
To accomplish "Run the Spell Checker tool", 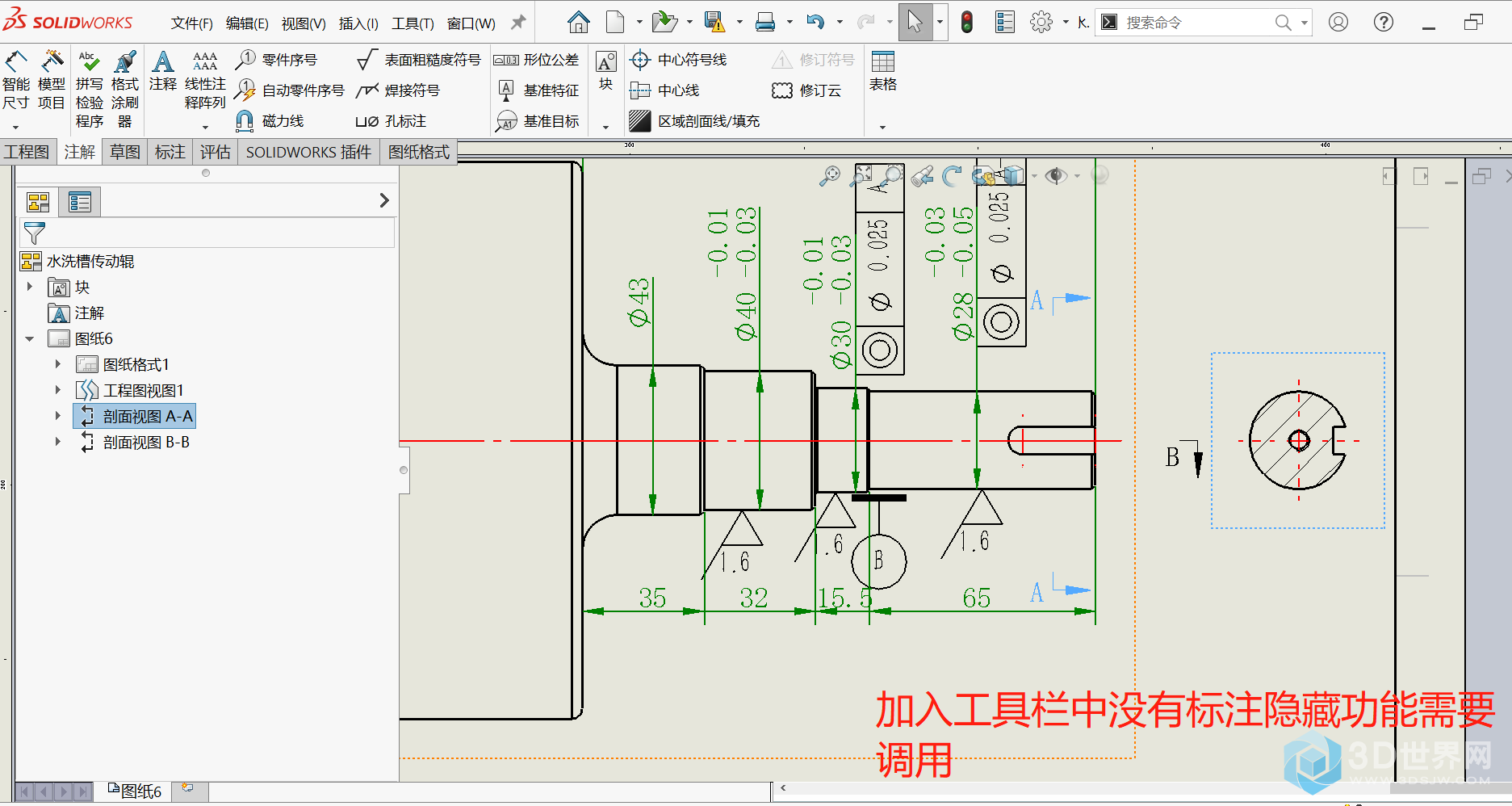I will point(89,89).
